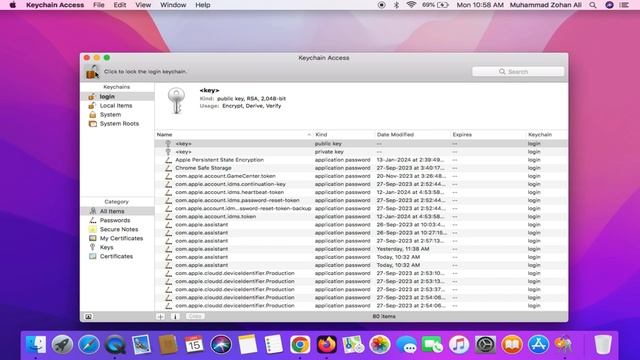Show the Certificates category
640x360 pixels.
click(x=117, y=256)
